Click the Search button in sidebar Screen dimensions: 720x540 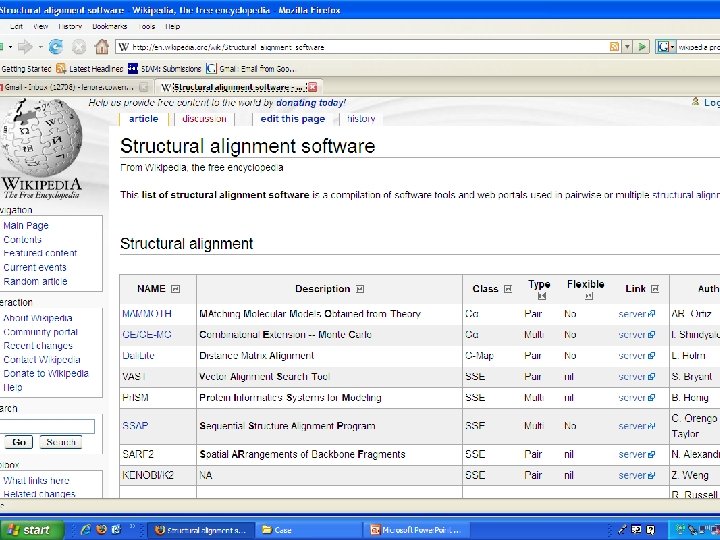click(61, 442)
